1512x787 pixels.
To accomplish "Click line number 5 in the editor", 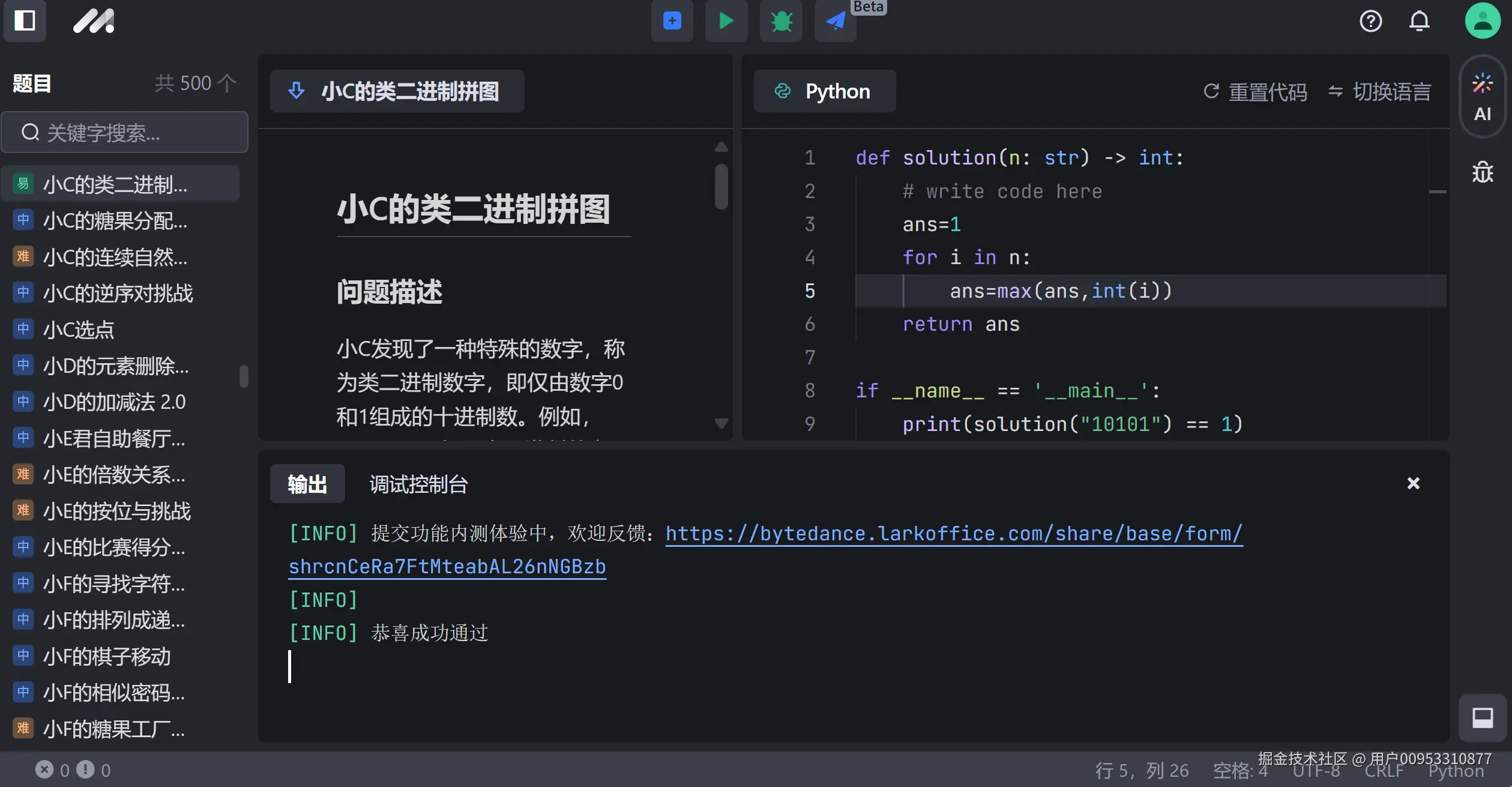I will [810, 291].
